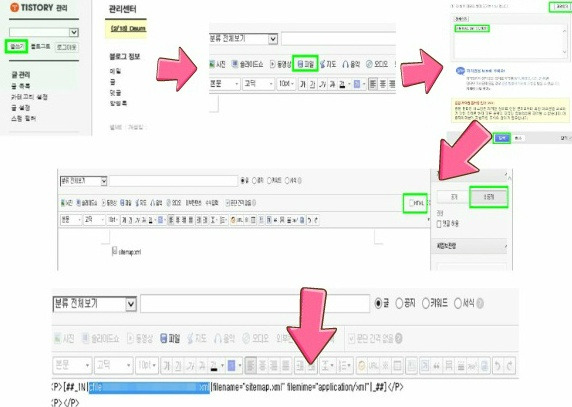Open the 본문 style dropdown in the top editor panel

[x=224, y=84]
